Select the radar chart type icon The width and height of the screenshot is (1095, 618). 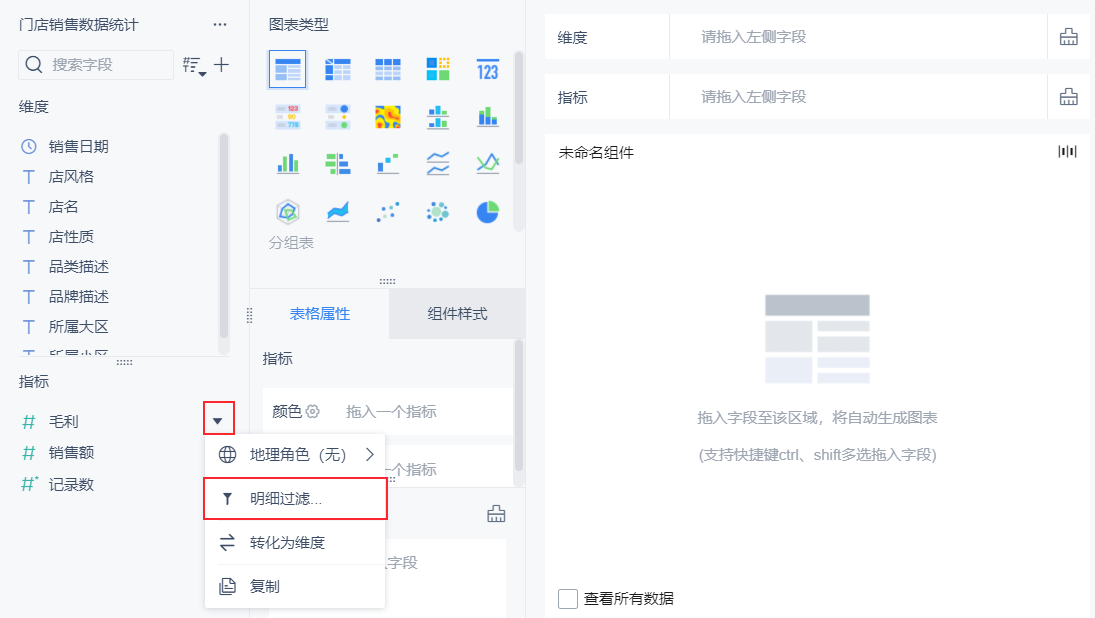(x=288, y=211)
